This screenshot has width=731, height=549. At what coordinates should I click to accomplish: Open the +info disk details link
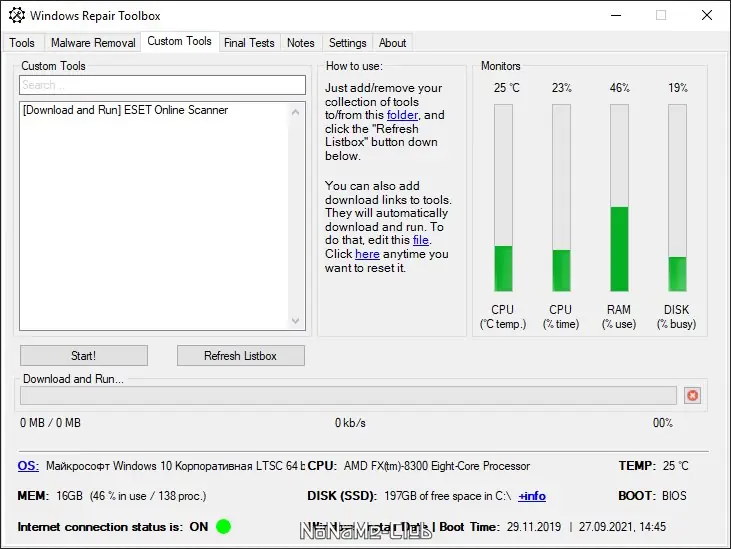click(532, 496)
